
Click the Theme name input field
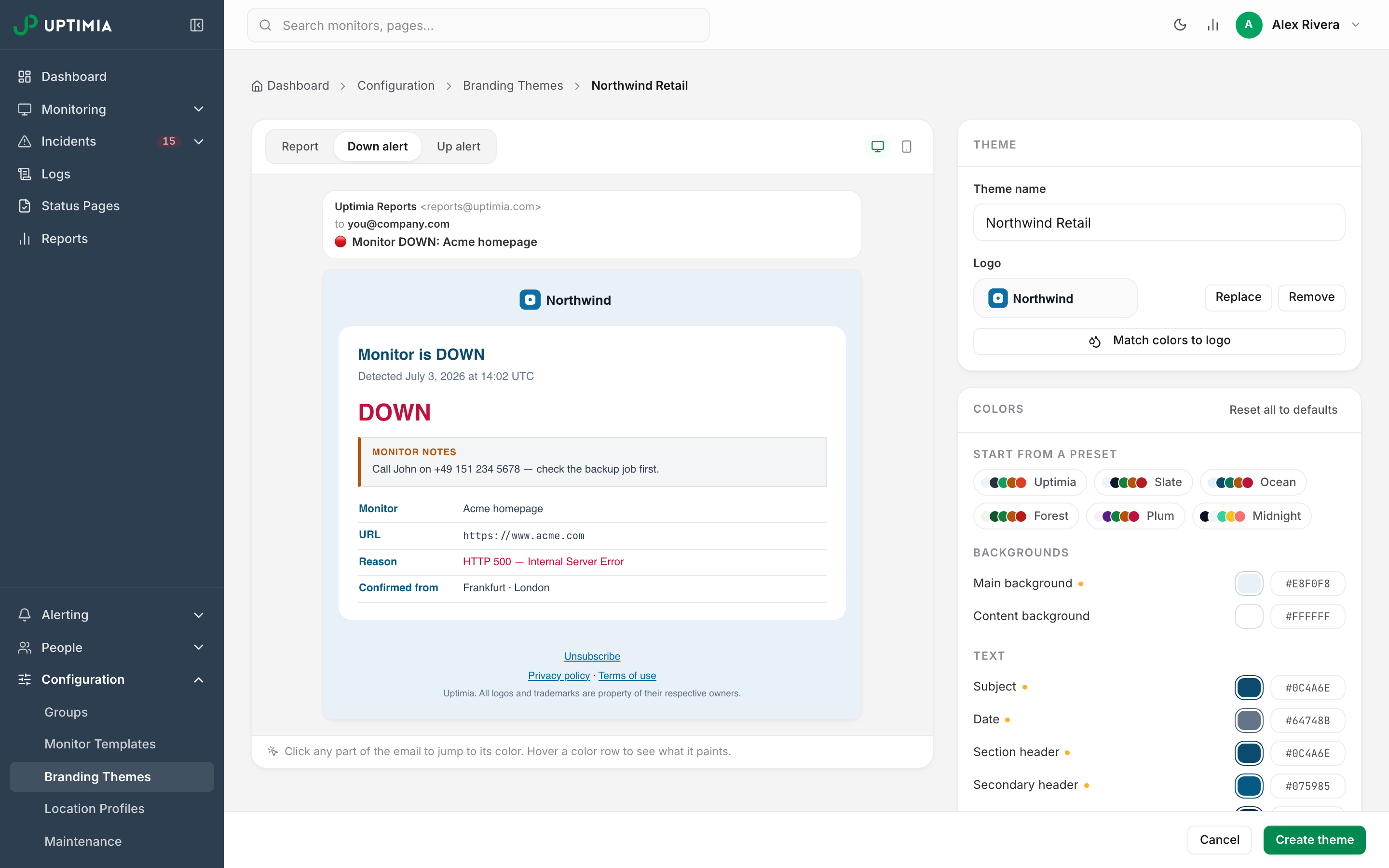click(1159, 223)
